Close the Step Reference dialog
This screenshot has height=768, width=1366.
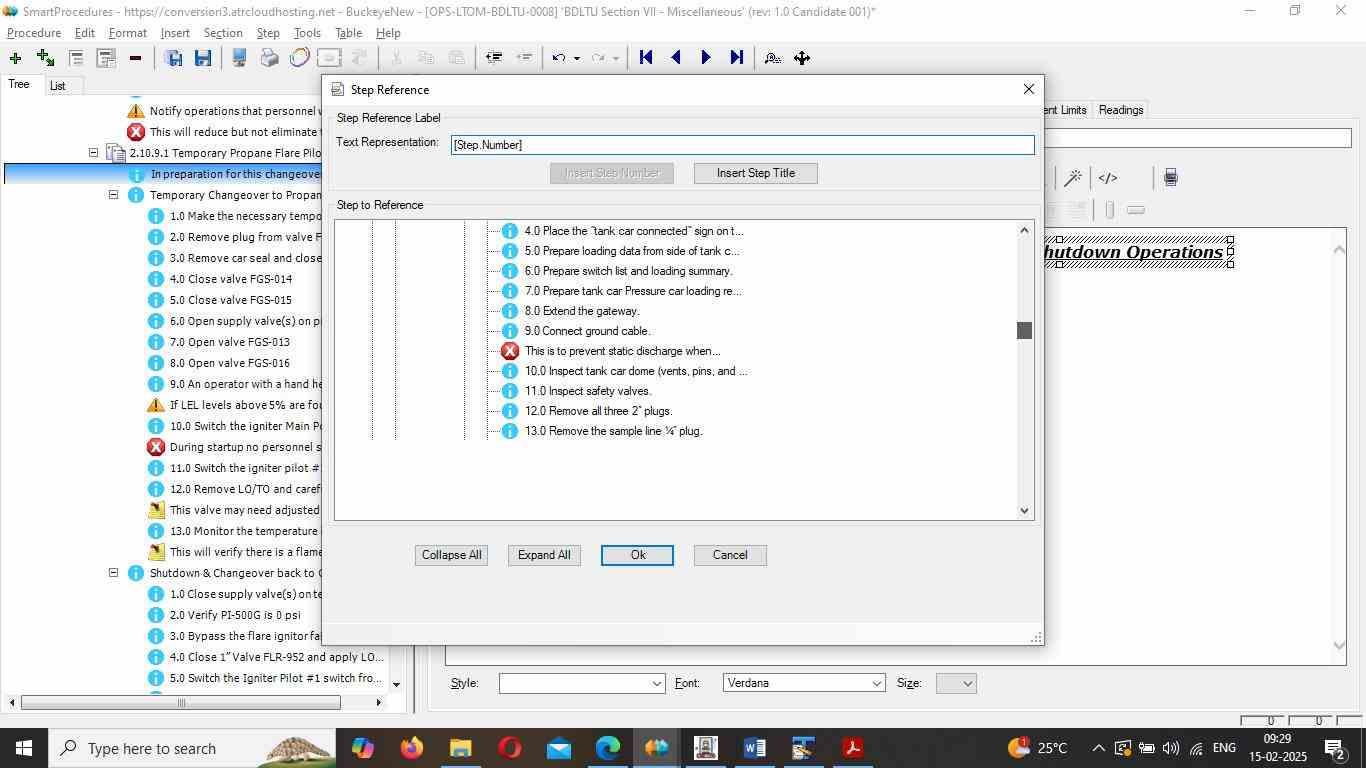(x=1028, y=90)
